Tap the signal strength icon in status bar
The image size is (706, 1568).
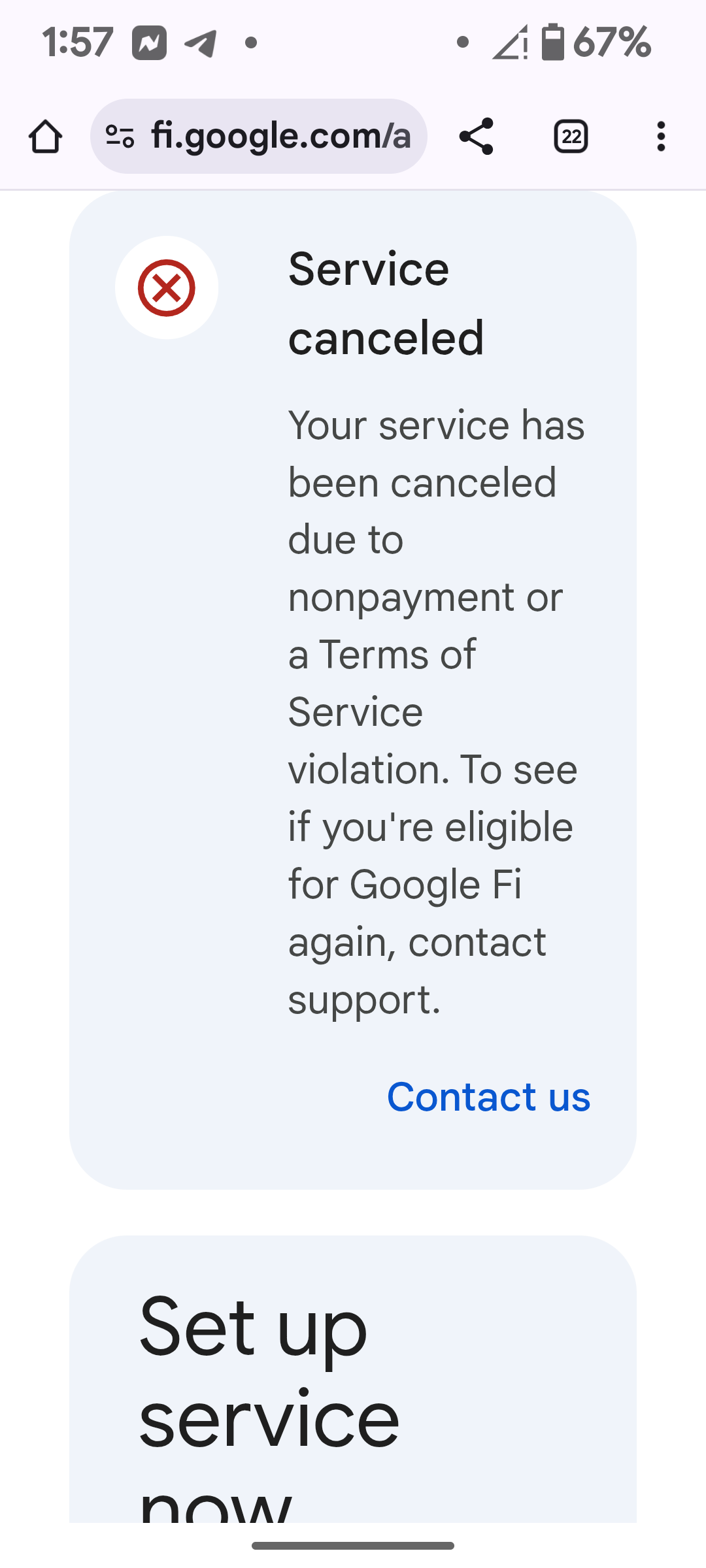pos(510,43)
